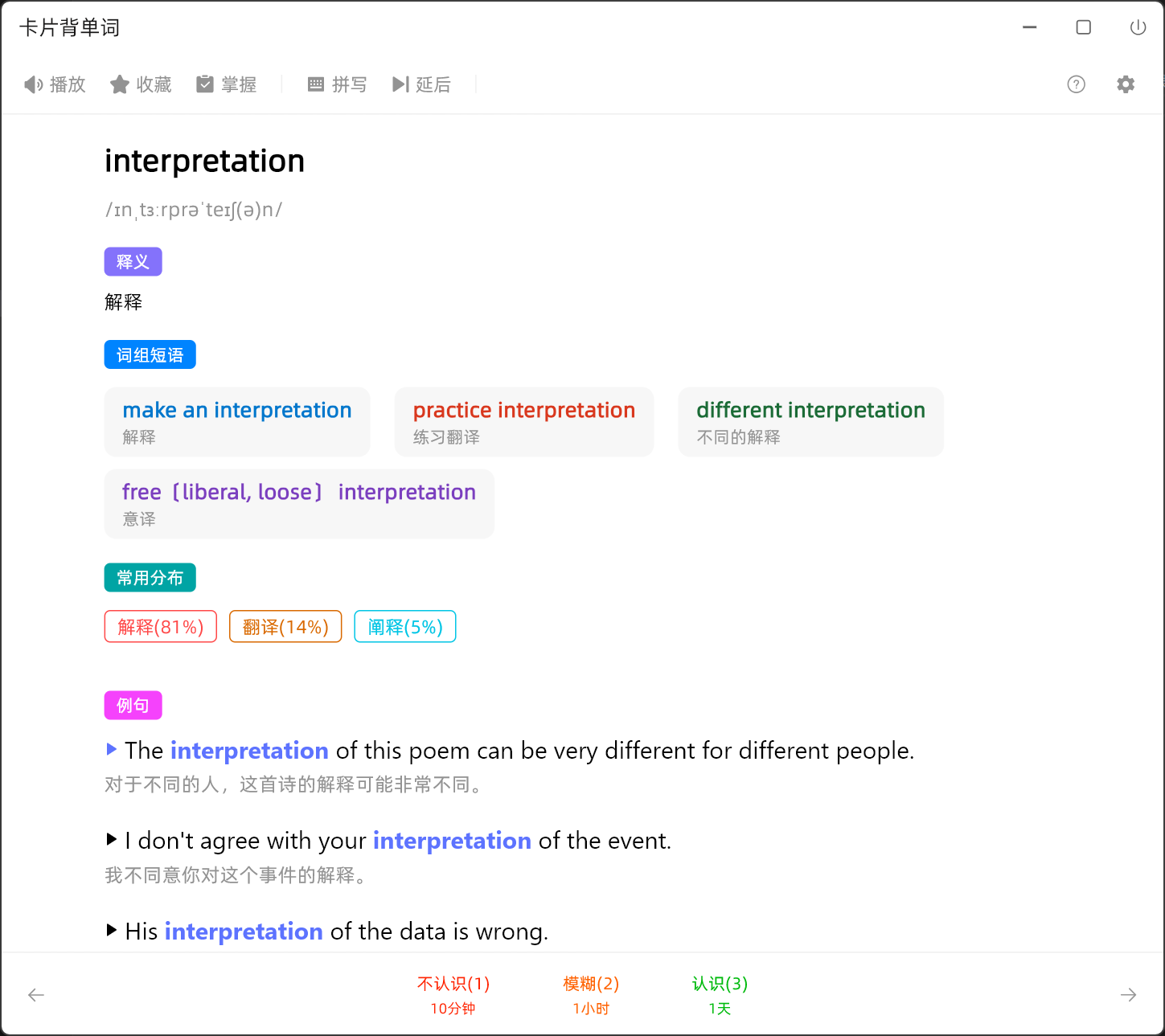Open the help question mark icon
This screenshot has height=1036, width=1165.
[1076, 84]
